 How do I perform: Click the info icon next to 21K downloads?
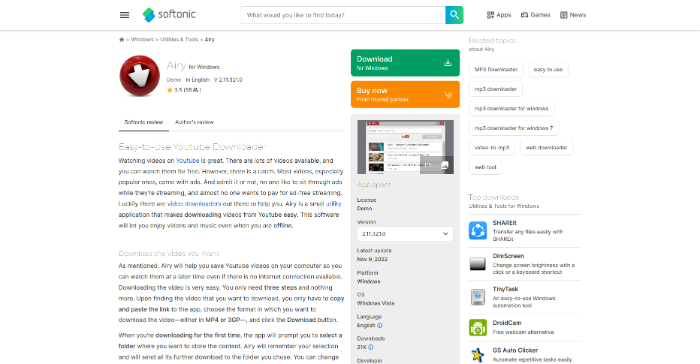pyautogui.click(x=371, y=347)
